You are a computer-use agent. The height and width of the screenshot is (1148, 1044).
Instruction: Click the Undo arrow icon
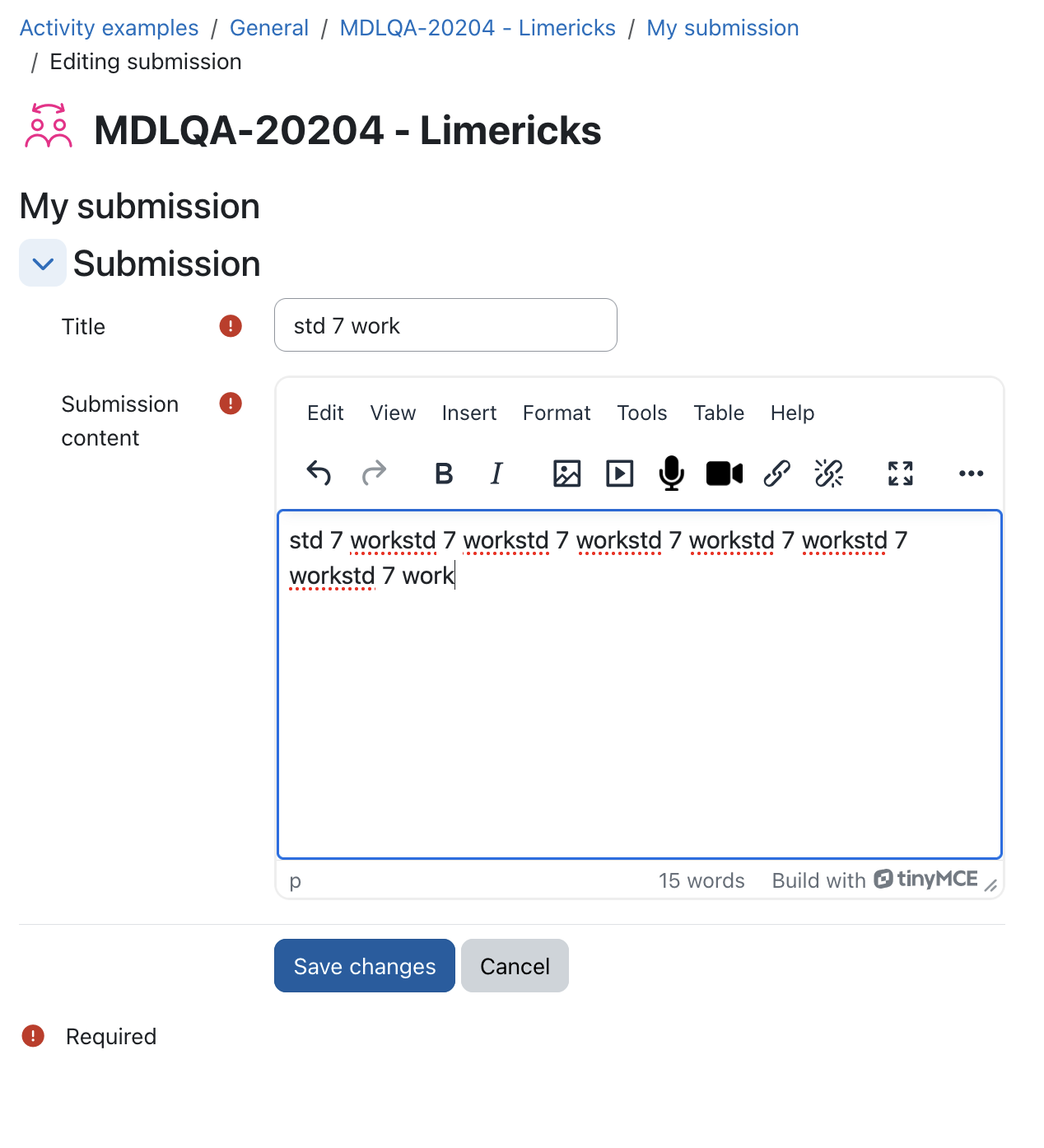(319, 474)
